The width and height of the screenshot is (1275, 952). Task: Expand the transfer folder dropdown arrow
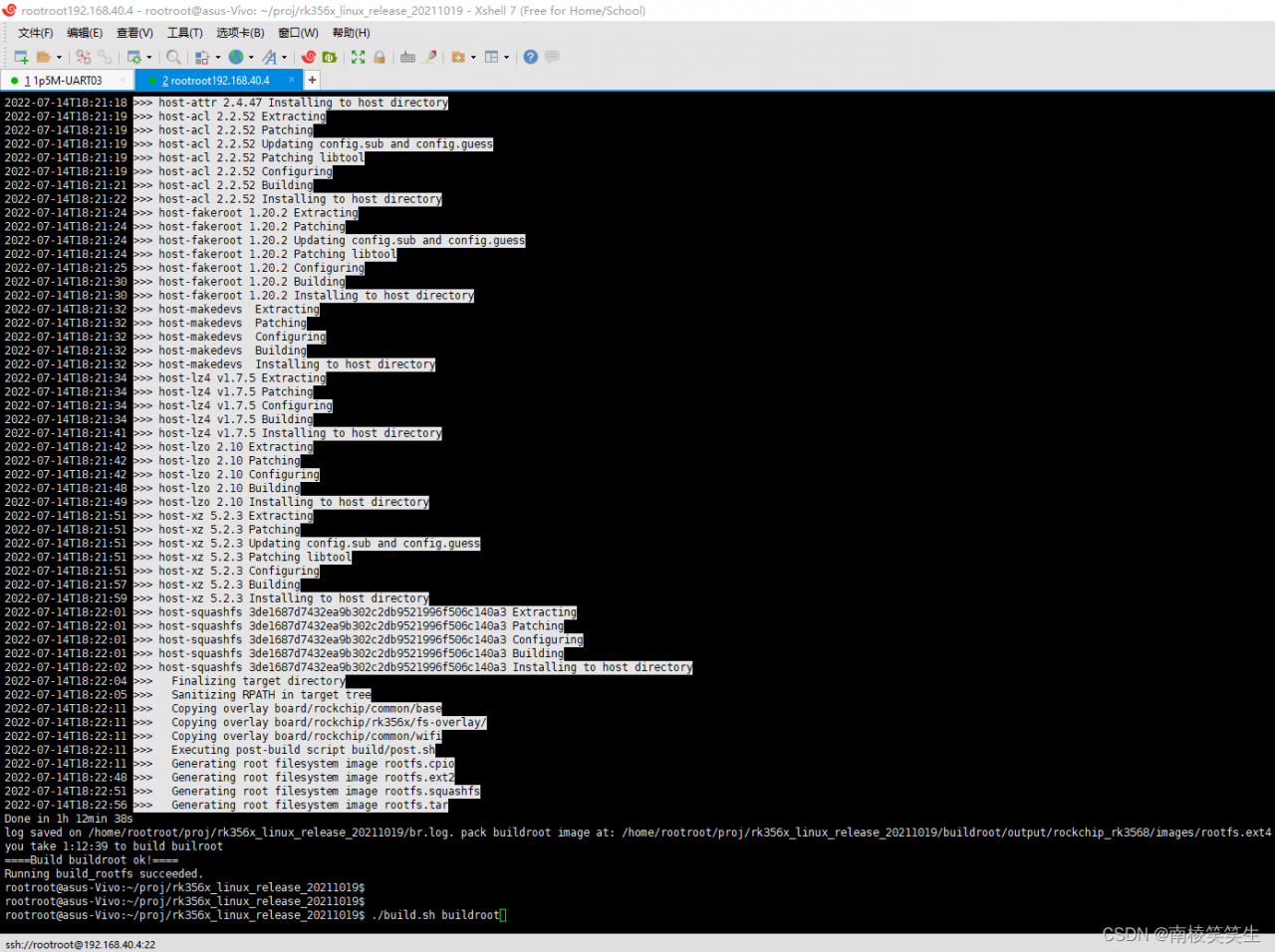[x=473, y=57]
